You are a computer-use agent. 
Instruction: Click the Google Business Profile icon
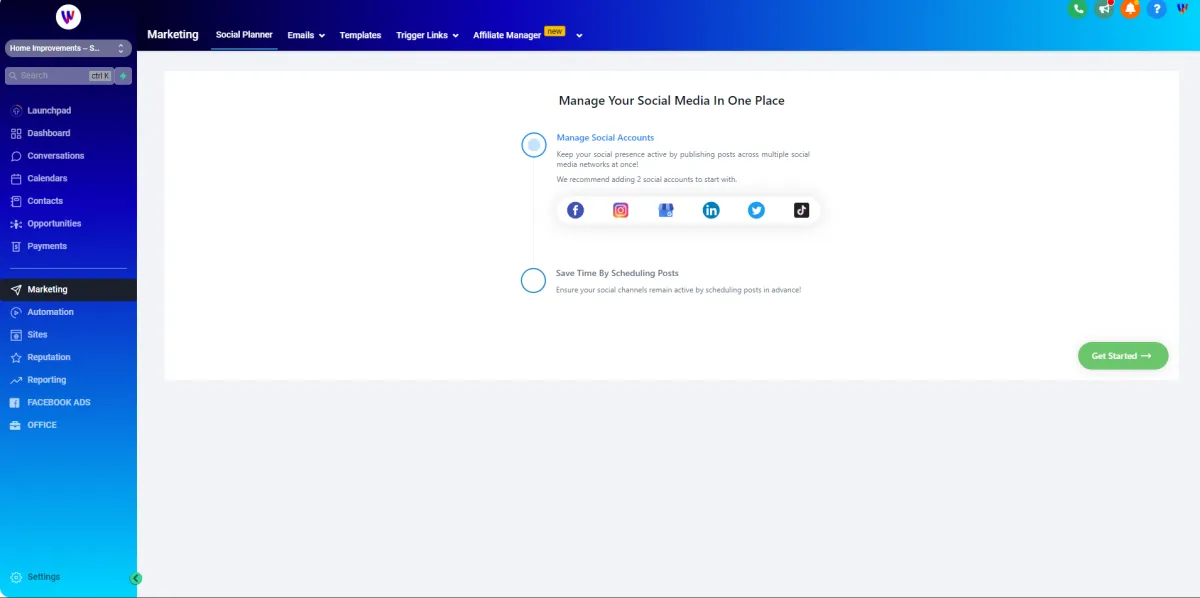666,210
